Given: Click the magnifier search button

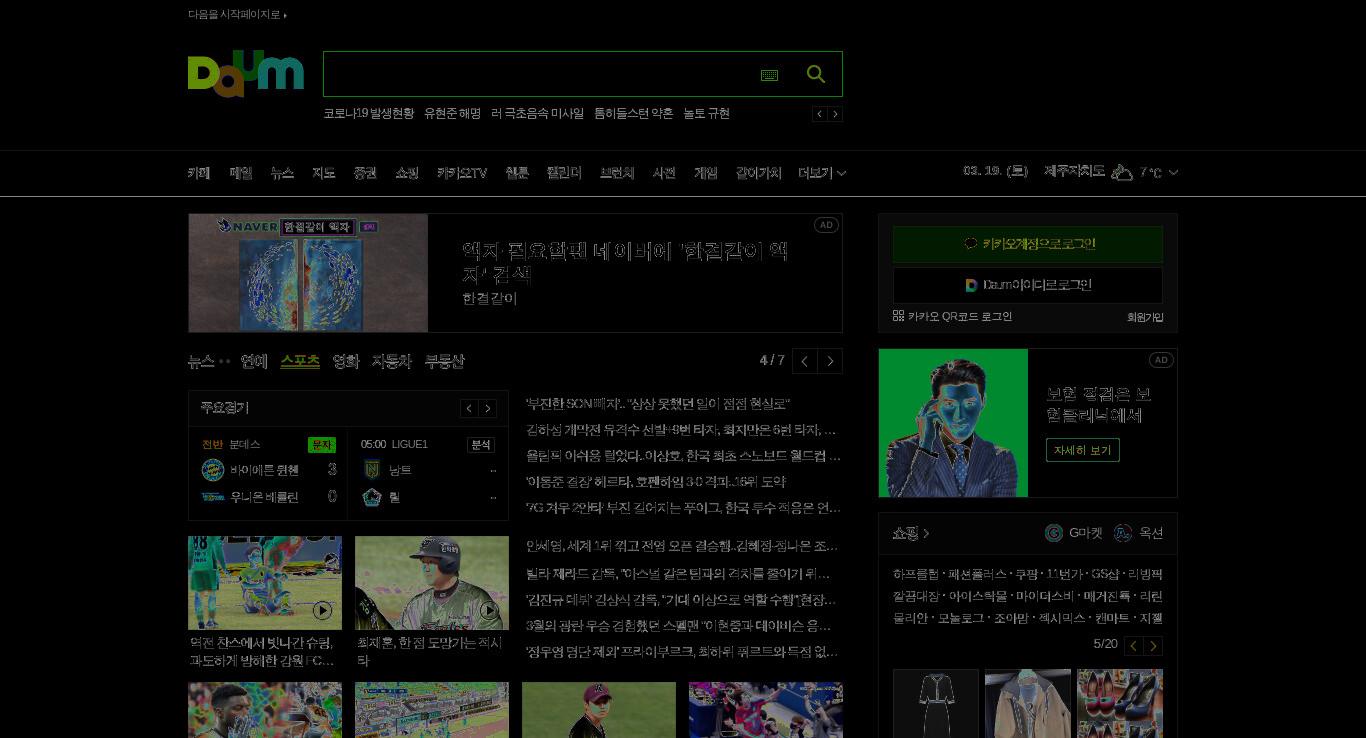Looking at the screenshot, I should click(x=816, y=74).
